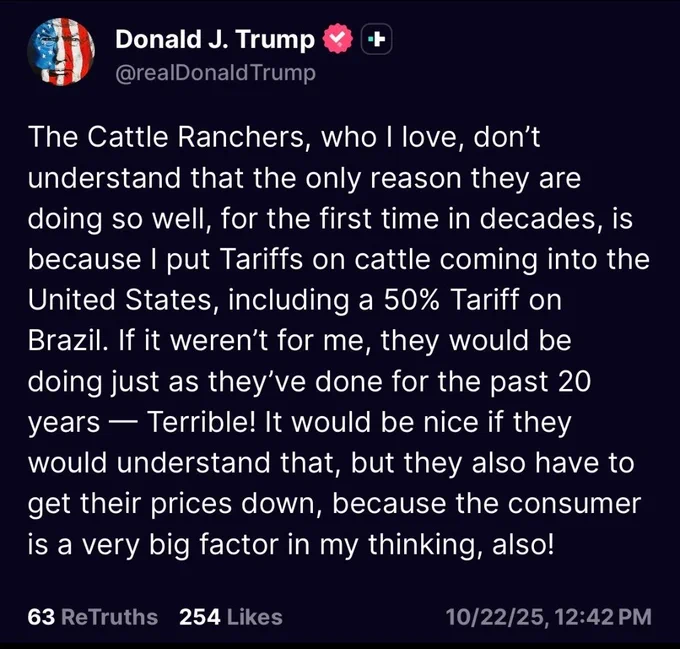
Task: Click the phrase 'The Cattle Ranchers'
Action: [166, 137]
